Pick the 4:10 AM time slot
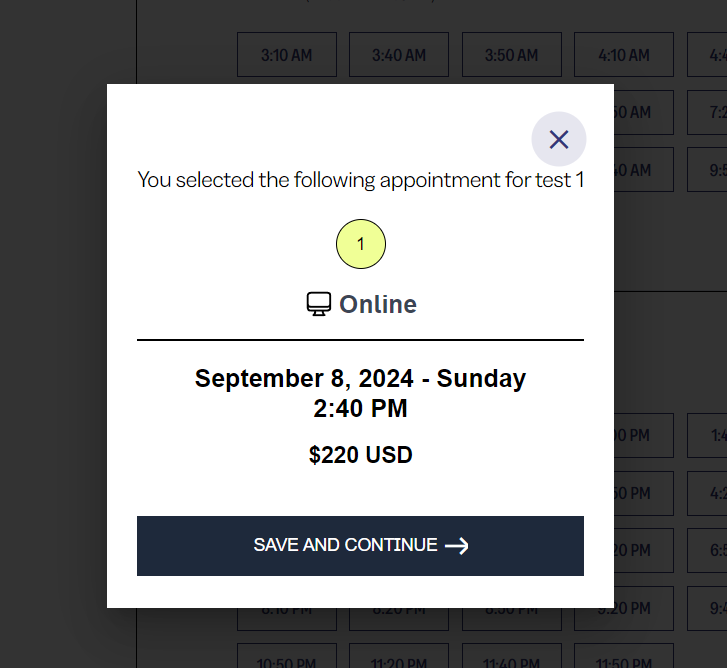 coord(623,55)
